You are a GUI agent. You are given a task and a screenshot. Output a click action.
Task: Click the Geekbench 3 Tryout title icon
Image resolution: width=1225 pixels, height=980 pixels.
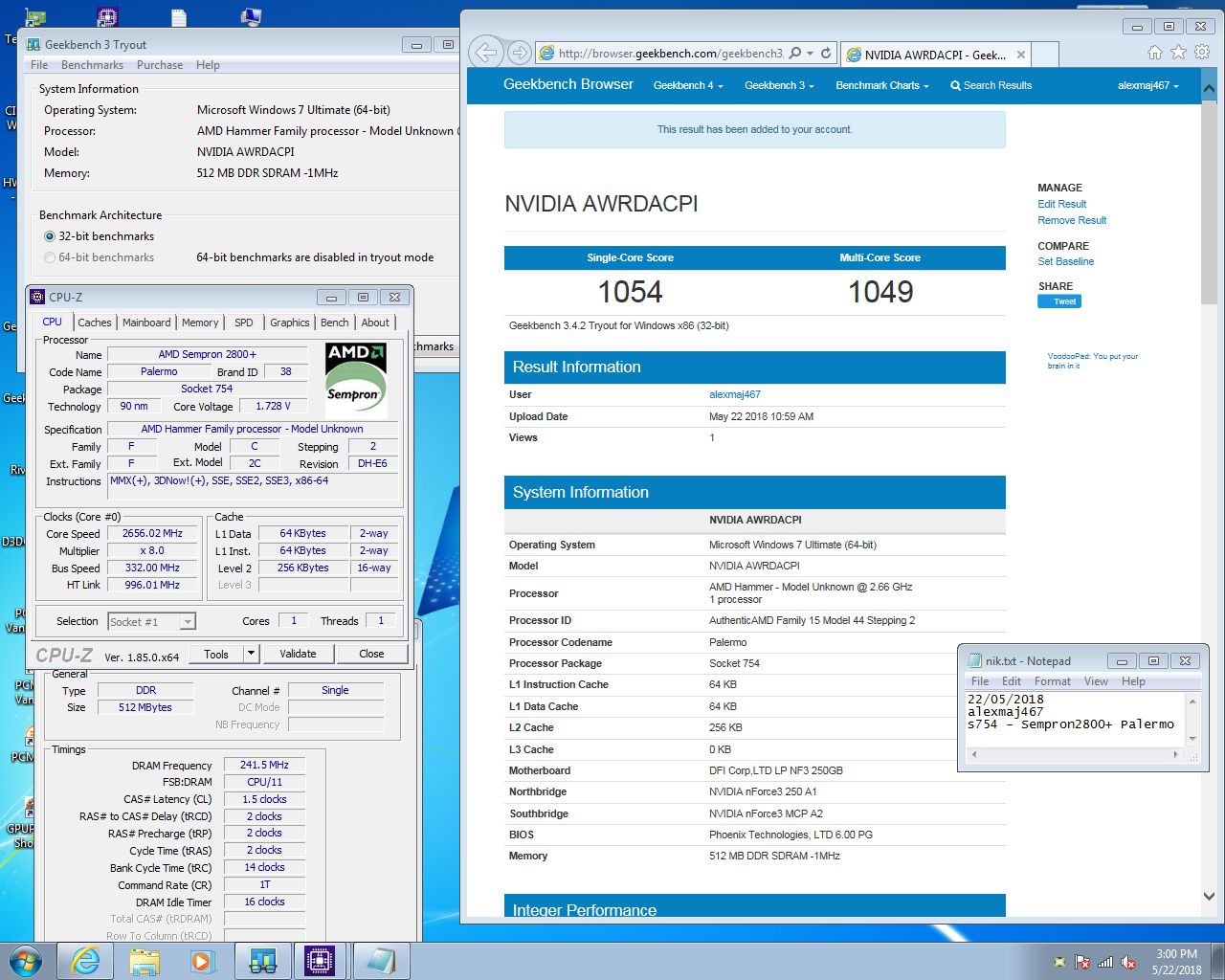34,44
